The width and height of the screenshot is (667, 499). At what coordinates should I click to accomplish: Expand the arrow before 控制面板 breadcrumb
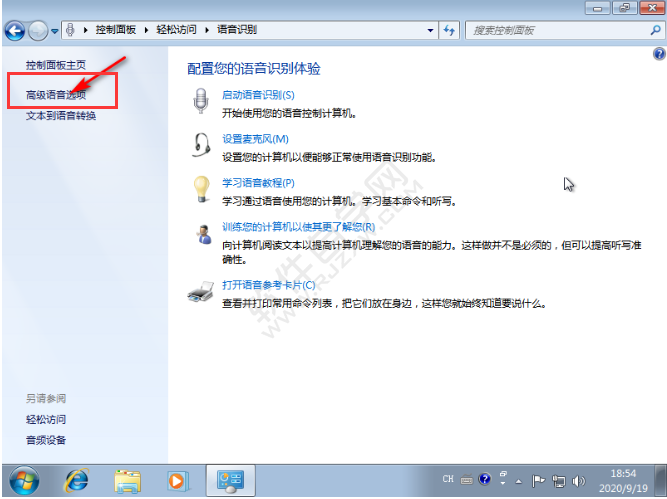coord(86,30)
